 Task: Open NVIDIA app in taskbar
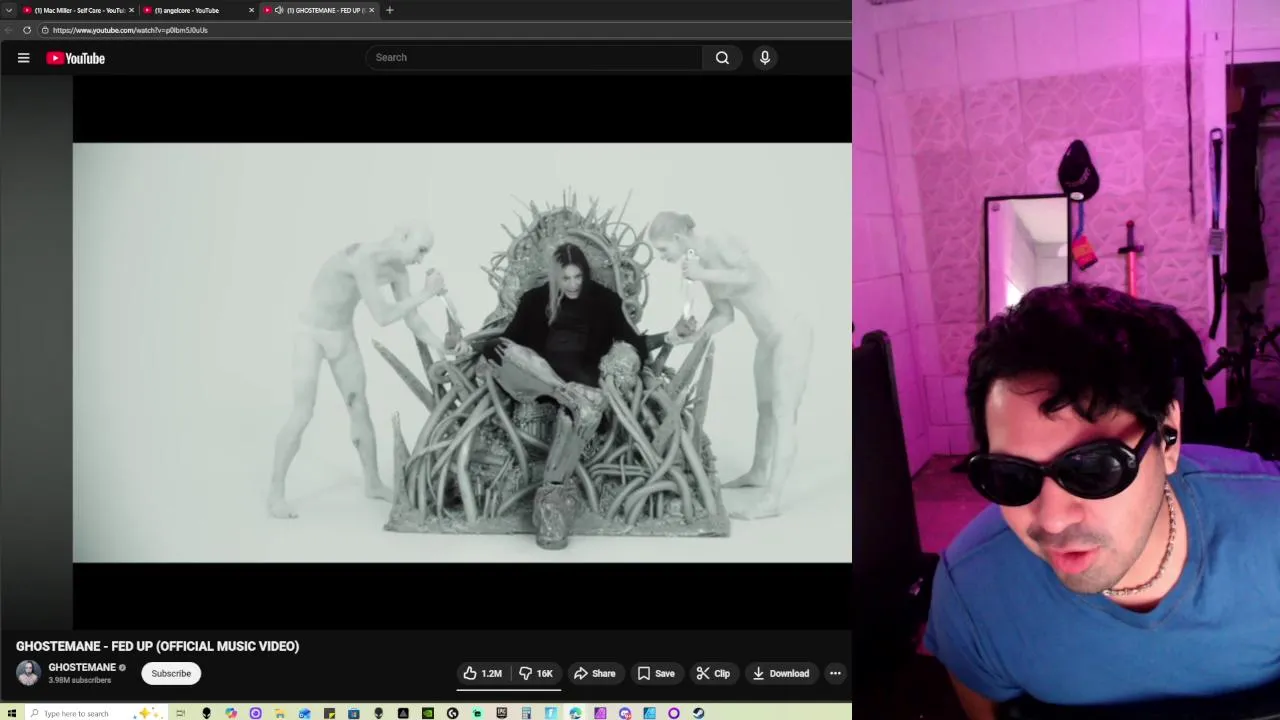coord(428,713)
